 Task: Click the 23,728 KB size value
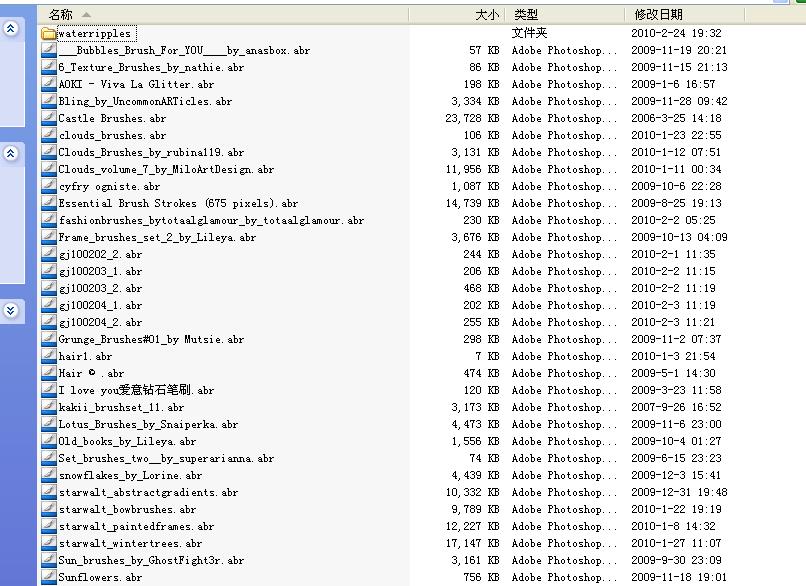tap(472, 118)
